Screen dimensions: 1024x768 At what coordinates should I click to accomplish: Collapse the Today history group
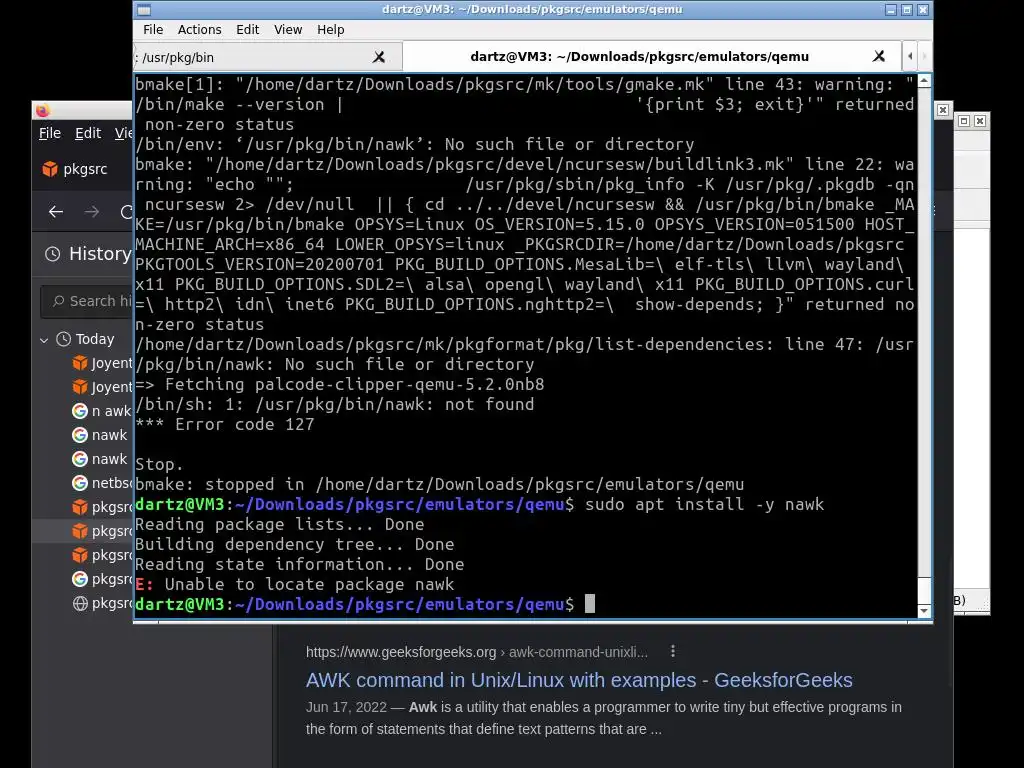(44, 340)
